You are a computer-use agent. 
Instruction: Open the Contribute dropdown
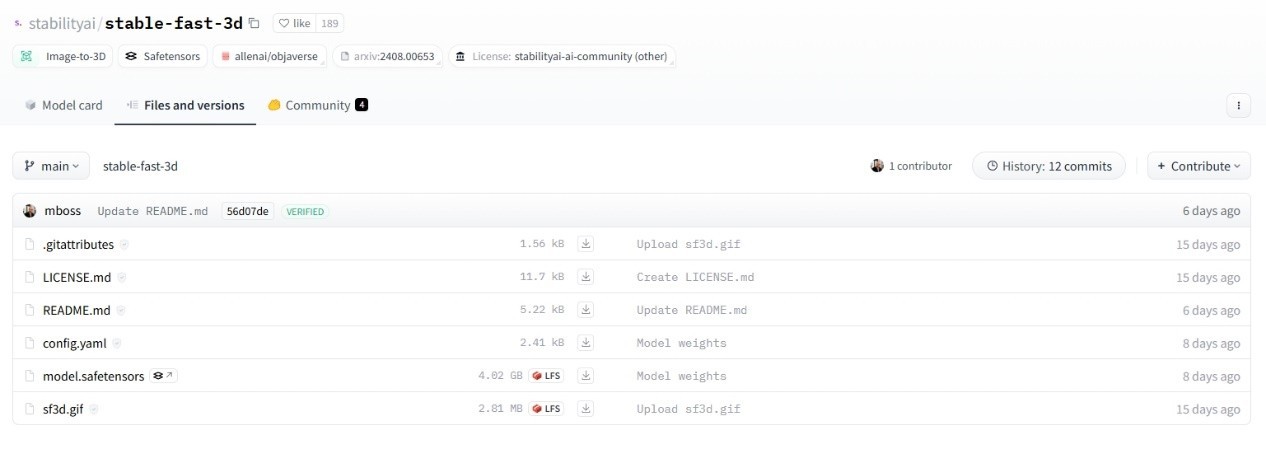point(1198,166)
